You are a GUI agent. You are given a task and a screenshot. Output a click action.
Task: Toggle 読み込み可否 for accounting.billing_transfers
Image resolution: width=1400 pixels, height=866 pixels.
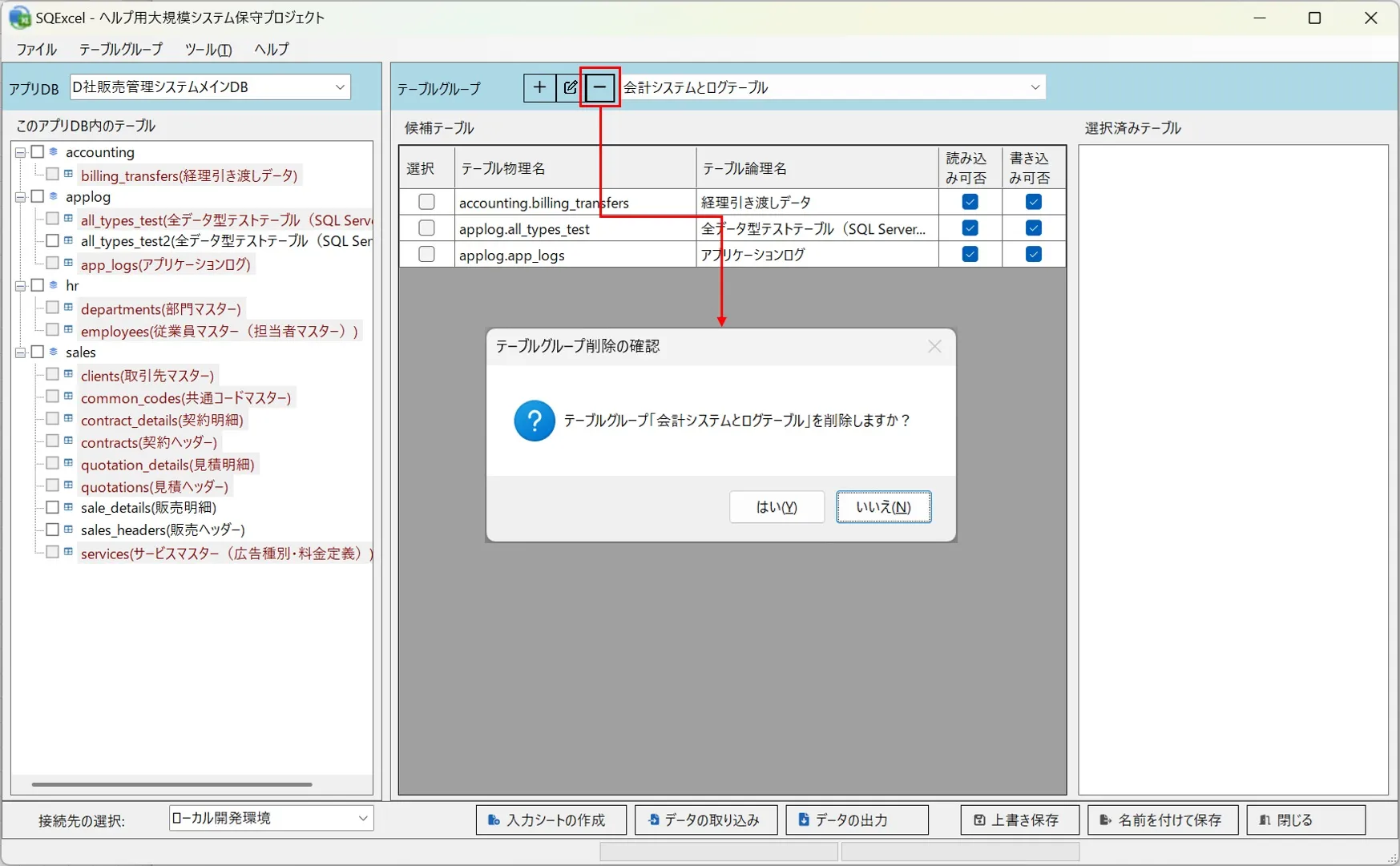[x=970, y=202]
